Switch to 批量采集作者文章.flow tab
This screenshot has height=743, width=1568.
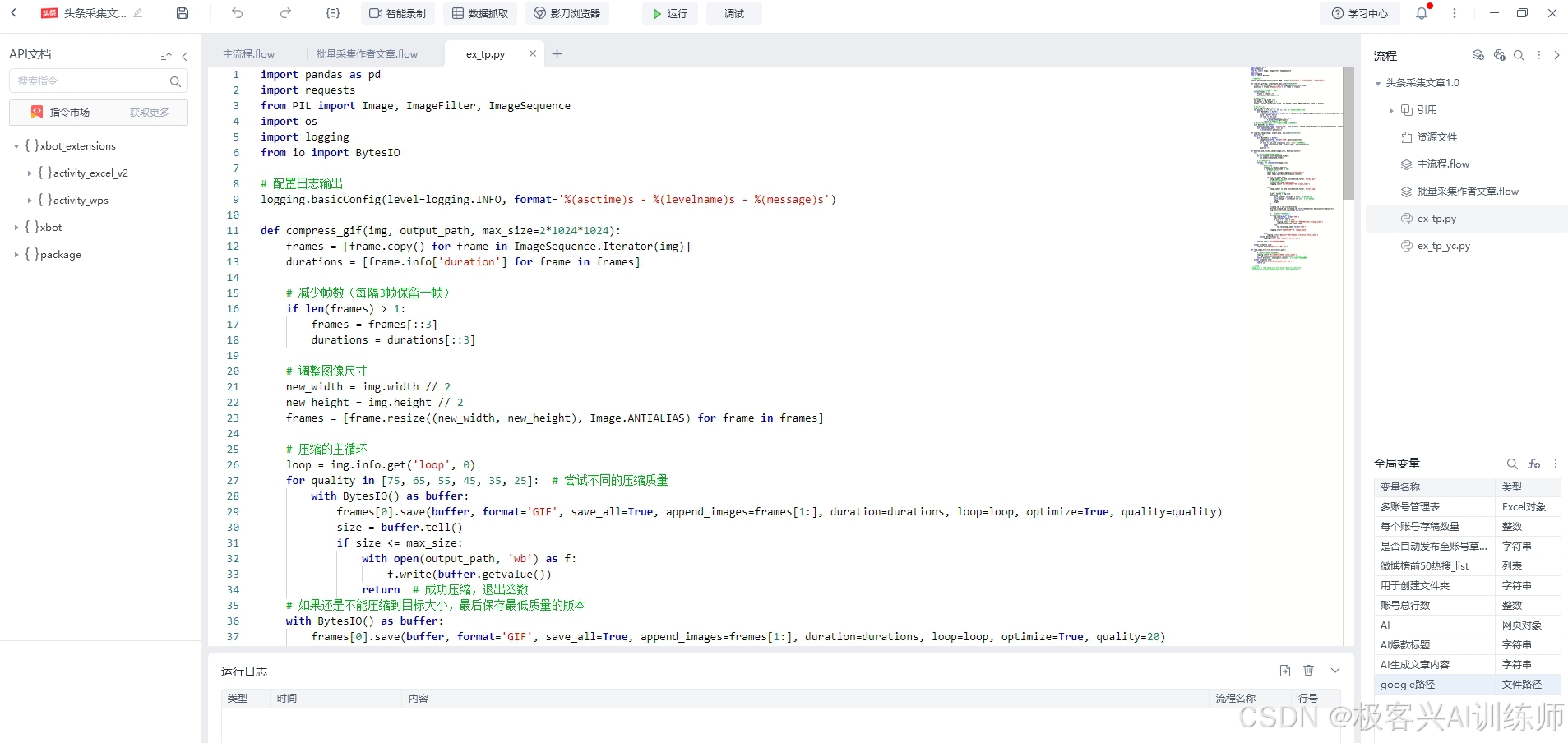pyautogui.click(x=367, y=54)
